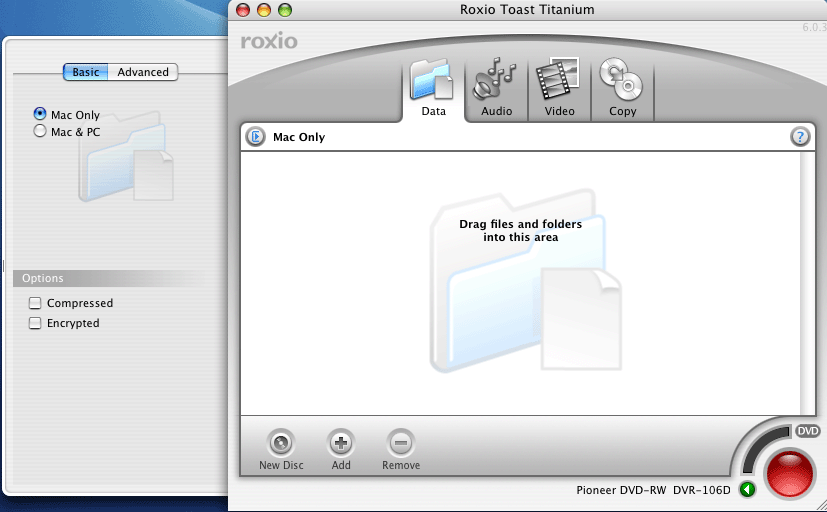Select the Video tab
The image size is (827, 512).
pos(559,88)
